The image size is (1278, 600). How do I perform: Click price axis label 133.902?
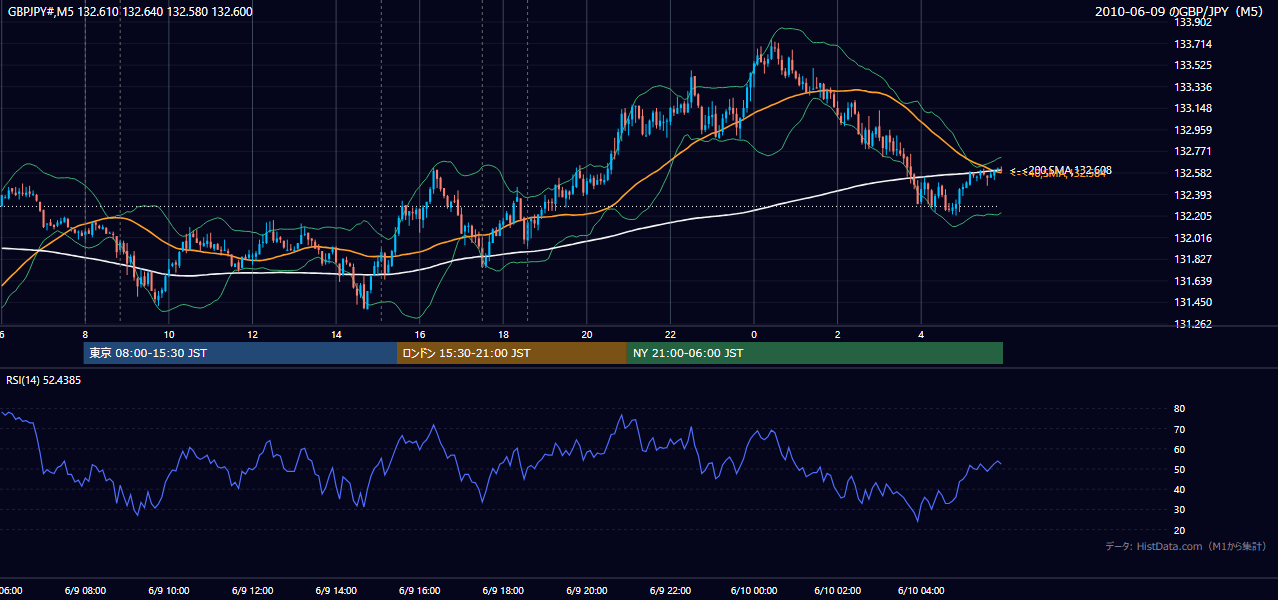tap(1192, 22)
